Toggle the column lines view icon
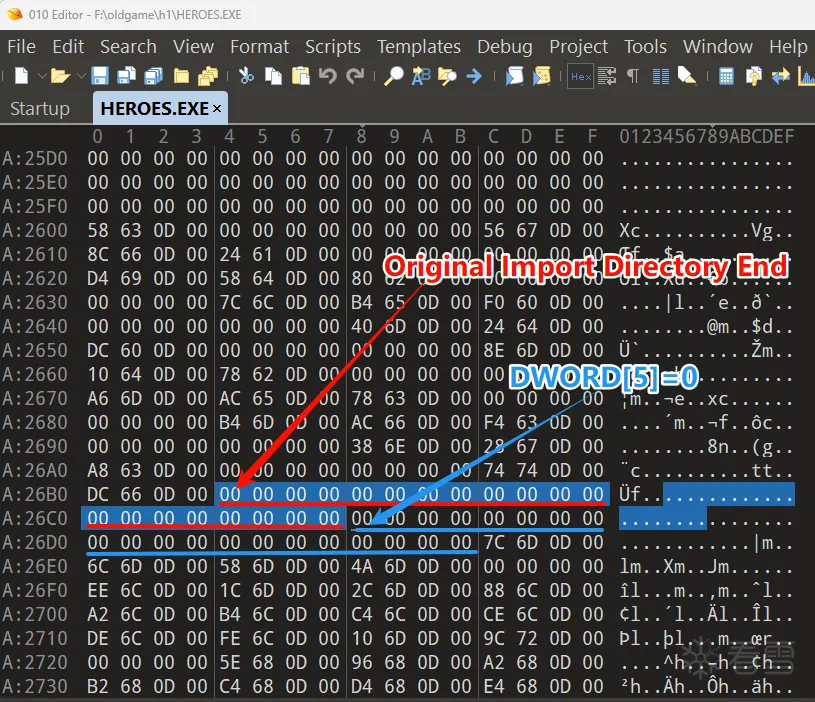Screen dimensions: 815x702 click(660, 76)
